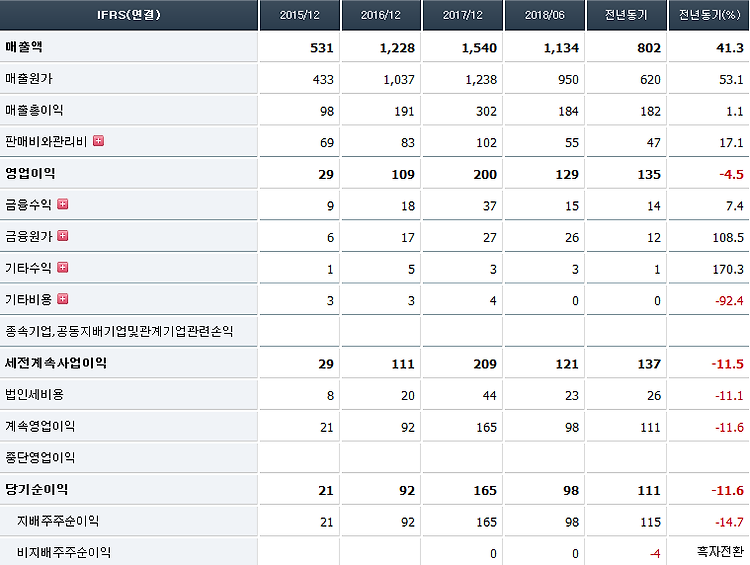The image size is (750, 565).
Task: Click 세전계속사업이익 value 209
Action: [x=485, y=364]
